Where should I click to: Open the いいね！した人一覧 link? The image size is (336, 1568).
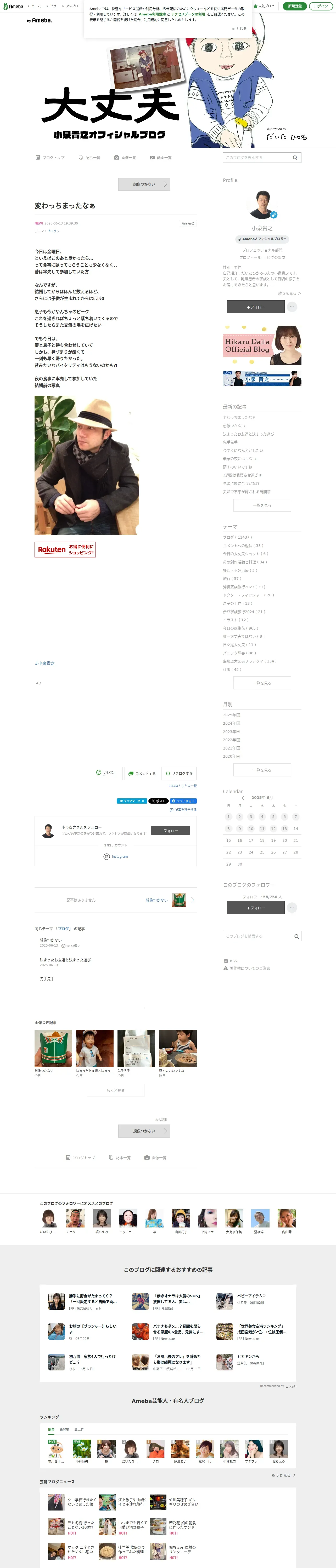(182, 786)
